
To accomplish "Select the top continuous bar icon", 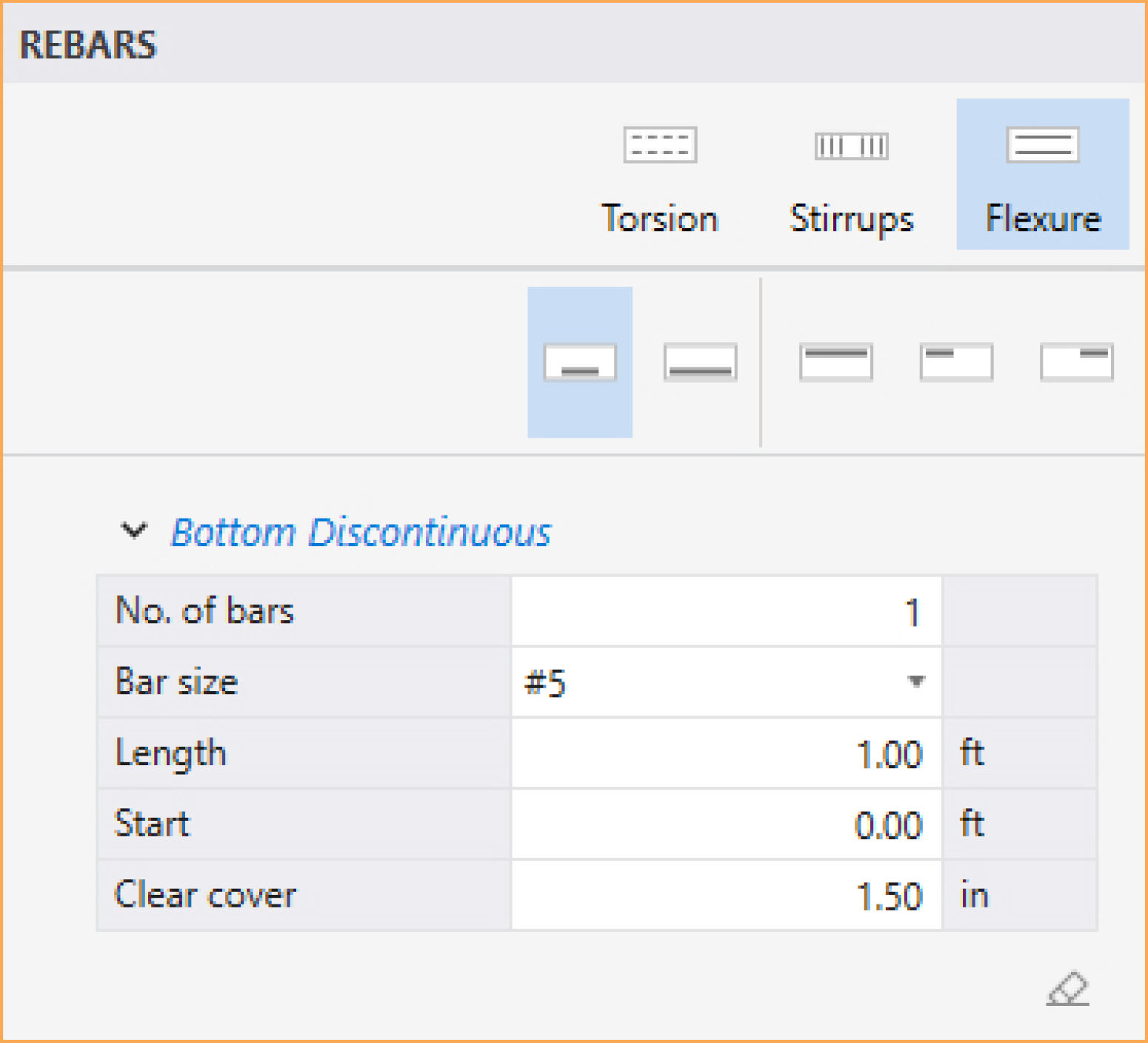I will (x=835, y=362).
